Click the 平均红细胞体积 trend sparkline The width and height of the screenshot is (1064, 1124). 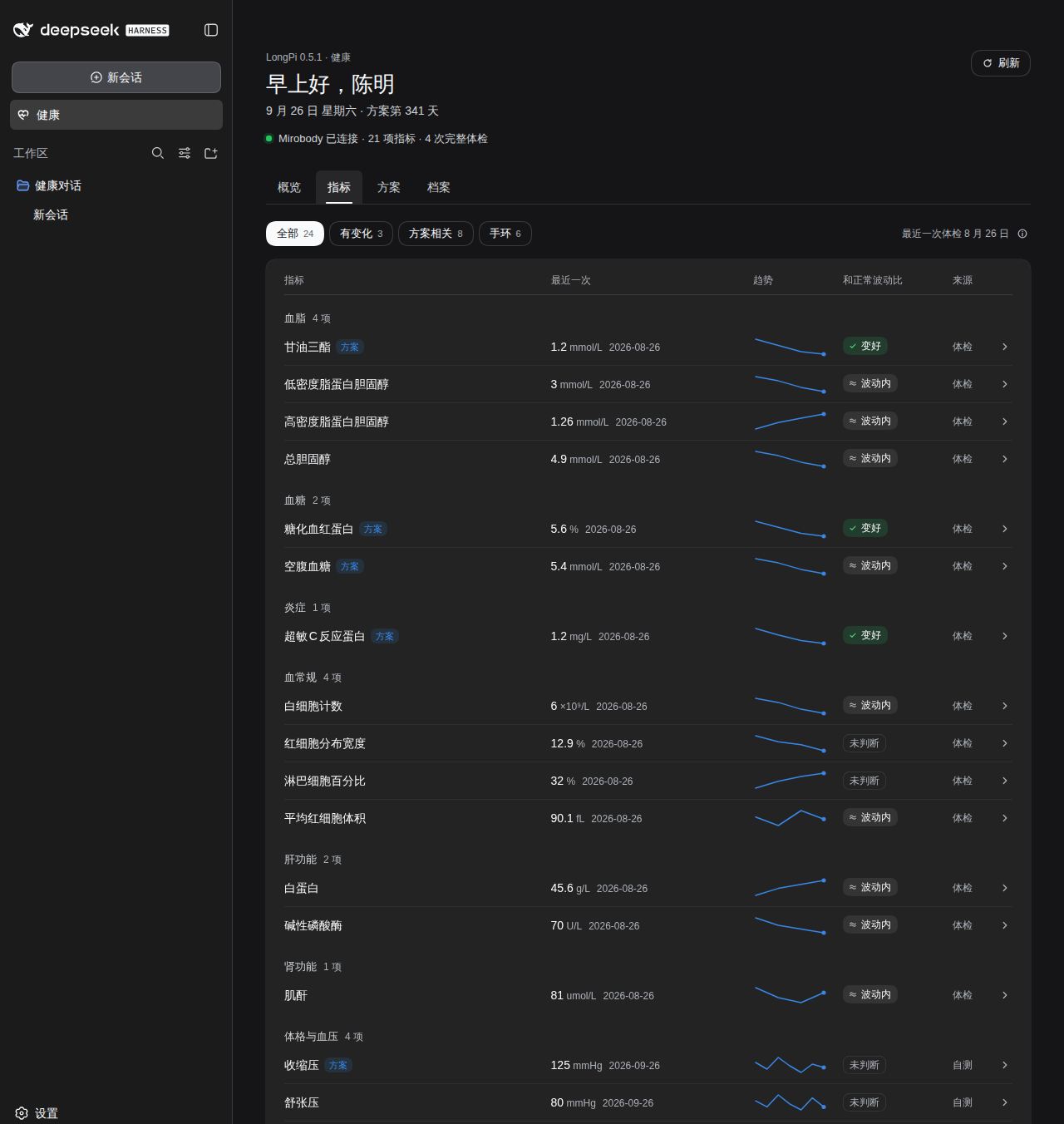click(790, 818)
